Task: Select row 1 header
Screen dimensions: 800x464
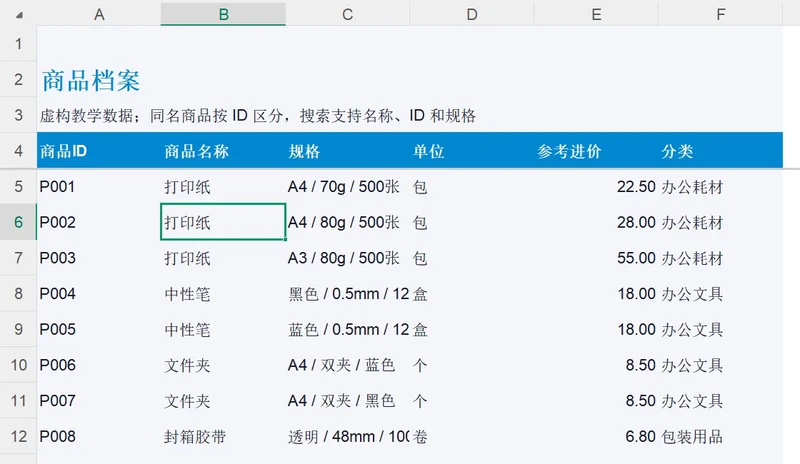Action: (18, 43)
